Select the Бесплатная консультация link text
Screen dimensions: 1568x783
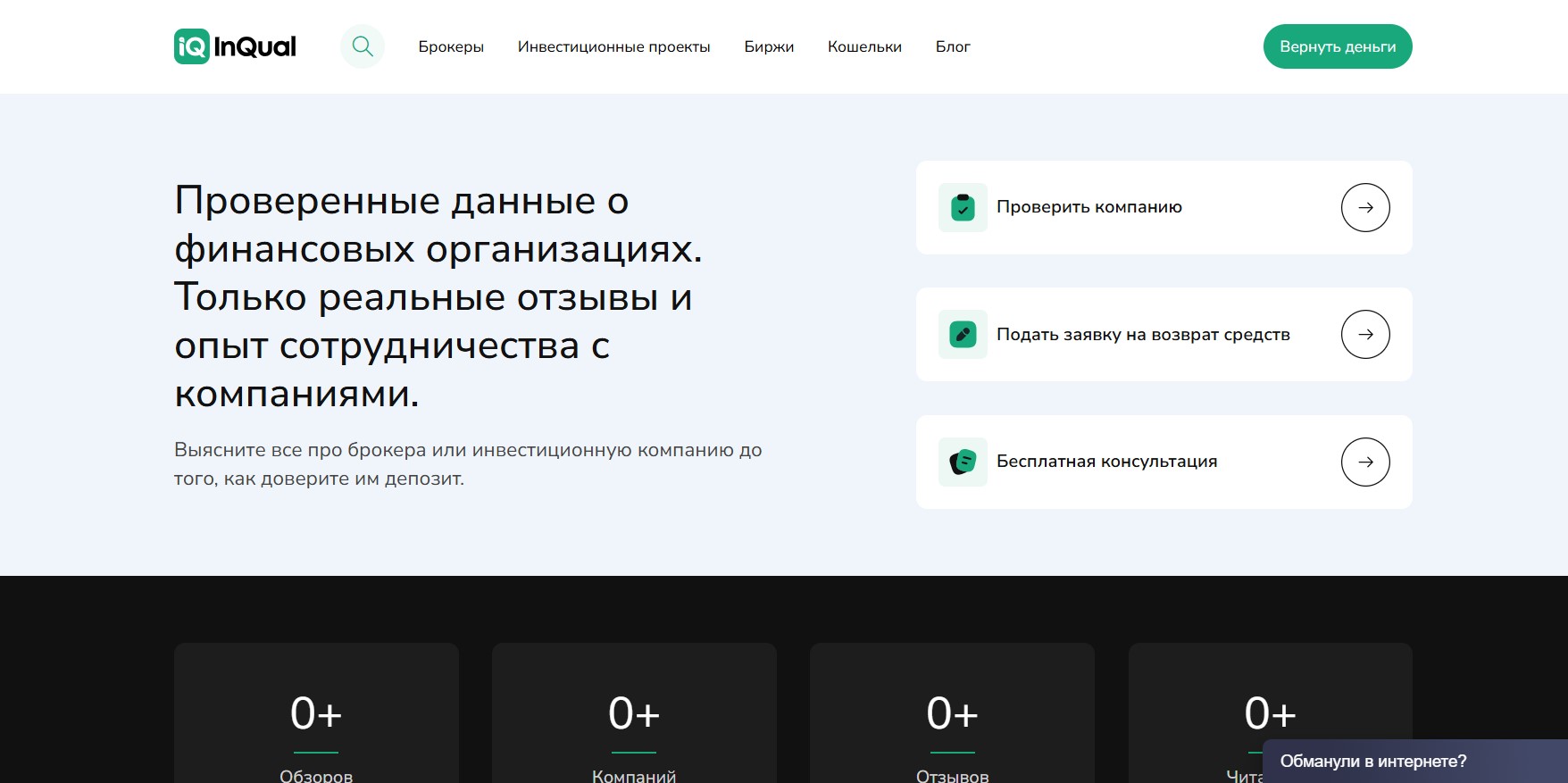(x=1107, y=462)
